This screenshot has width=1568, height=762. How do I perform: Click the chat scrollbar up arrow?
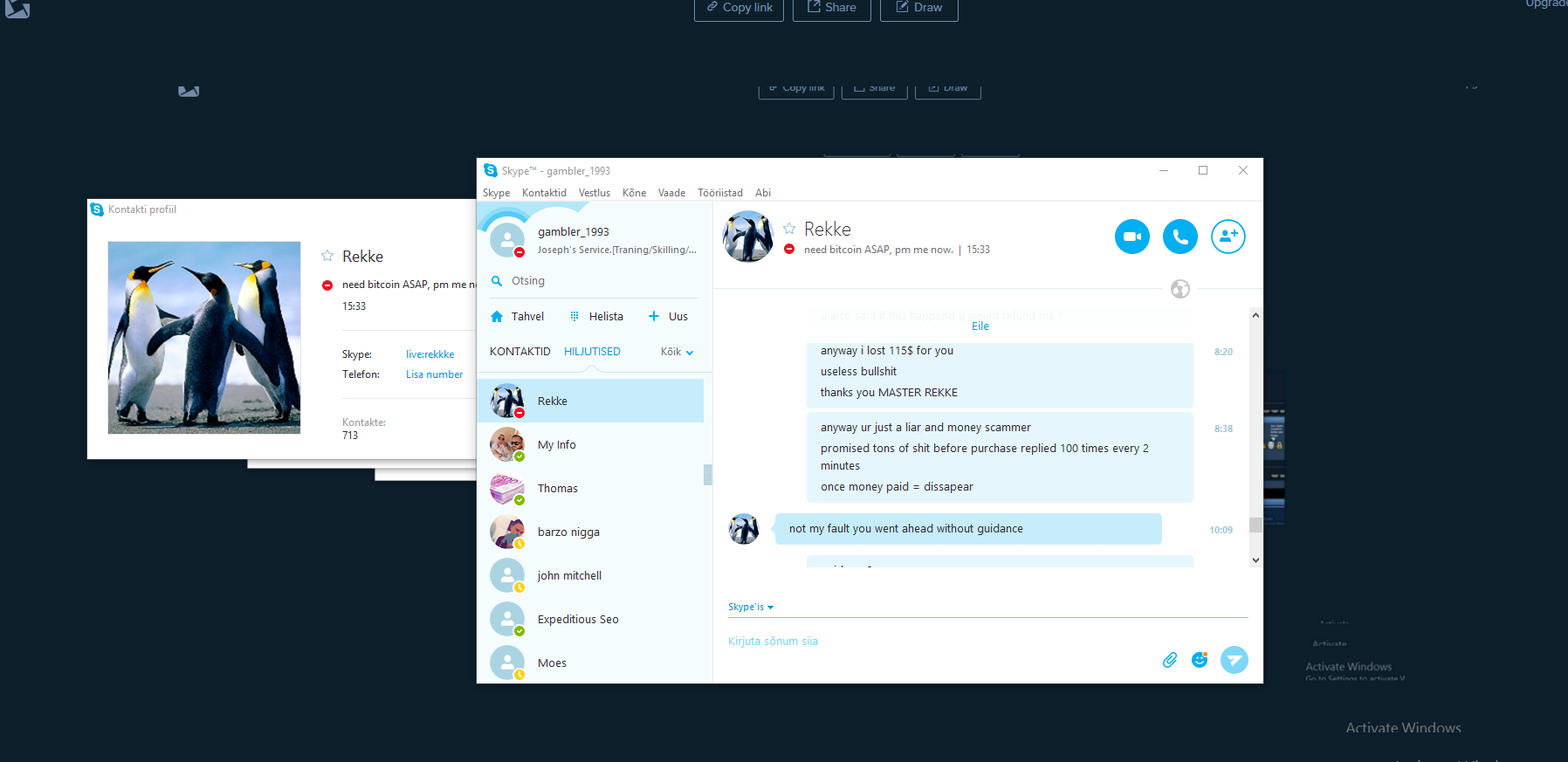pos(1255,315)
